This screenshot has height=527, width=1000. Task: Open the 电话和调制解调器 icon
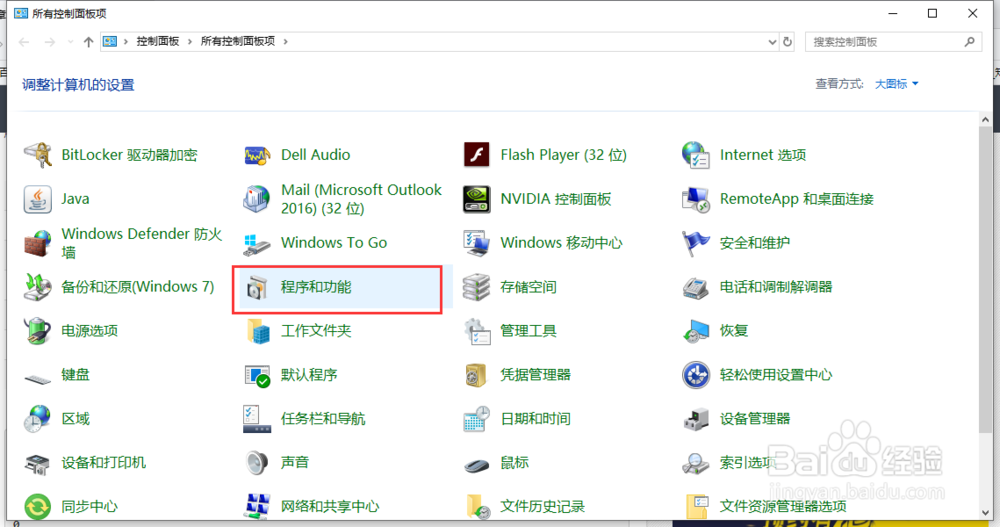click(x=696, y=287)
